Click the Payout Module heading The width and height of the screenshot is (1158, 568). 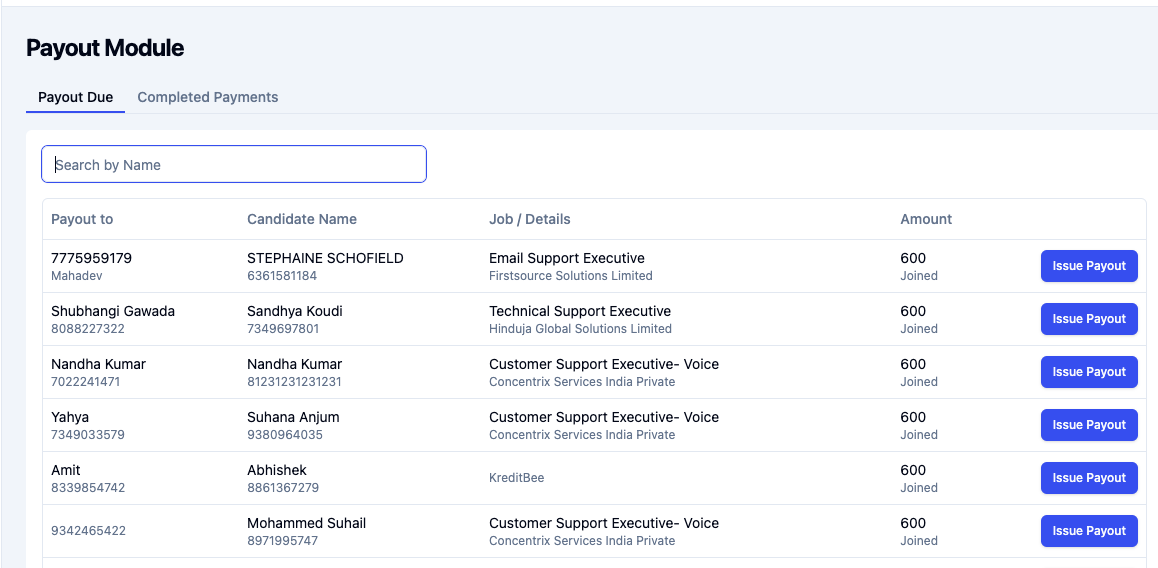pyautogui.click(x=105, y=48)
